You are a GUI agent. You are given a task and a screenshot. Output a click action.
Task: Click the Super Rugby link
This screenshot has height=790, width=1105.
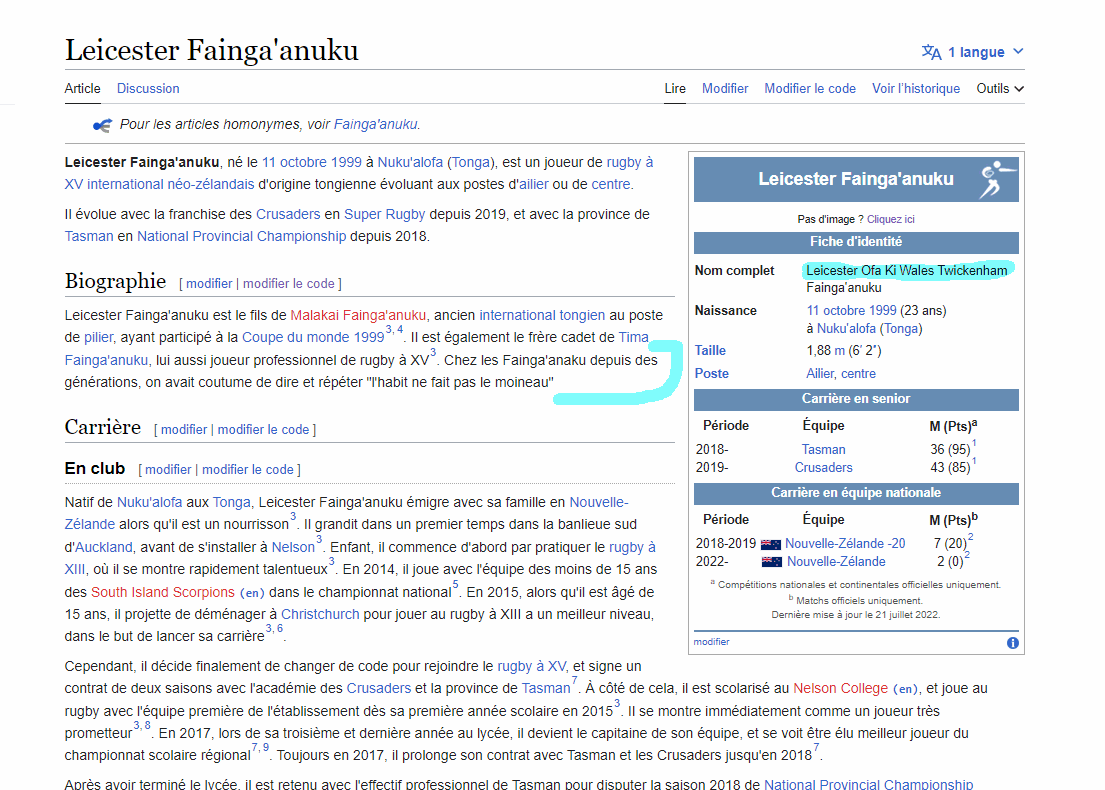pyautogui.click(x=385, y=214)
